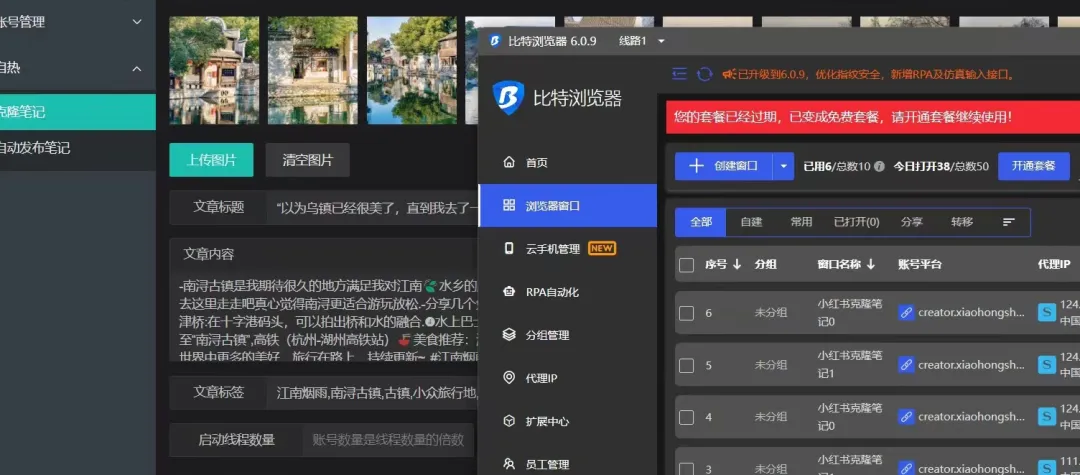Open 分组管理 in BitBrowser sidebar
Viewport: 1080px width, 475px height.
click(x=568, y=335)
